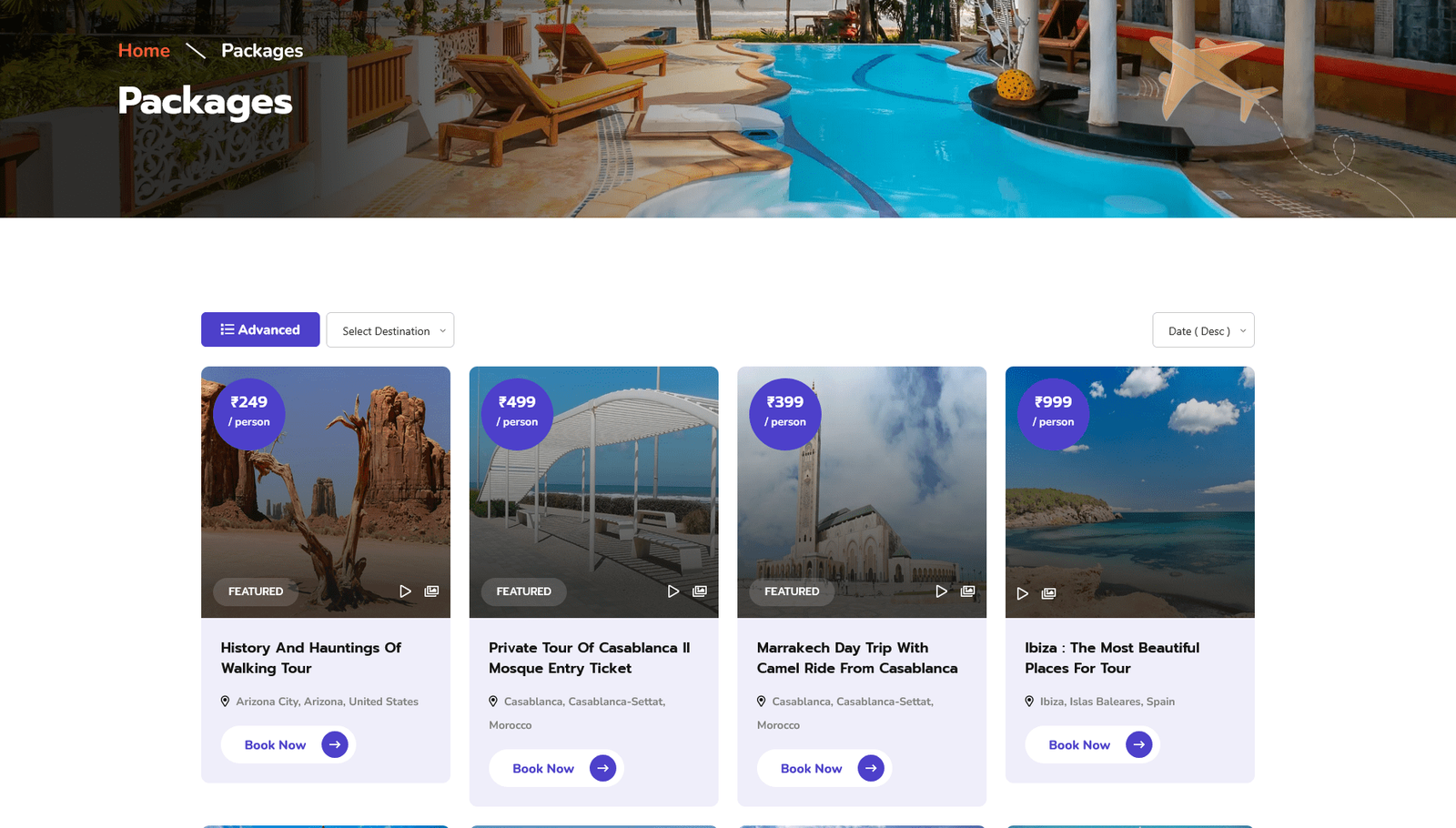Click the ₹399 per person price badge

tap(784, 413)
